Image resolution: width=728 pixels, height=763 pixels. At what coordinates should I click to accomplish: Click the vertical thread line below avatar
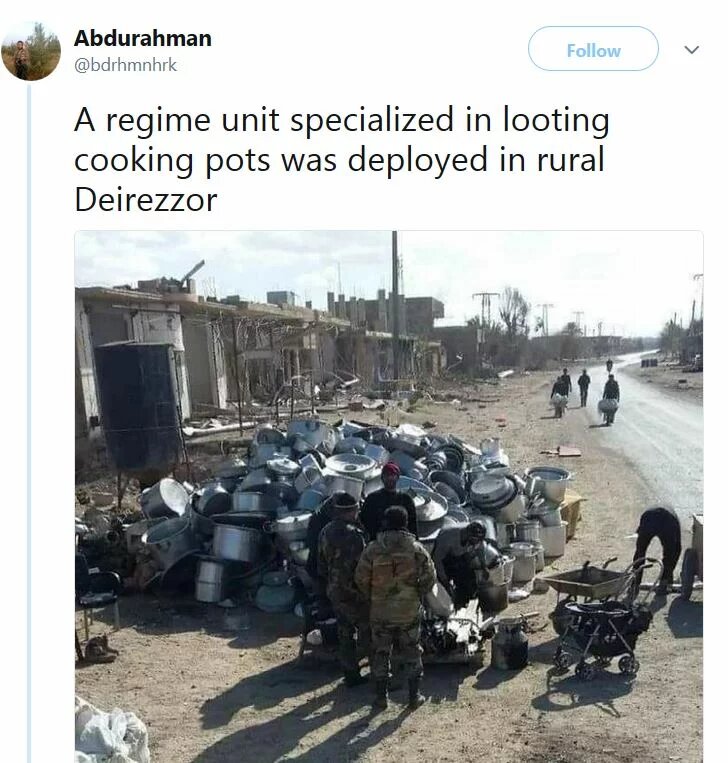tap(29, 423)
